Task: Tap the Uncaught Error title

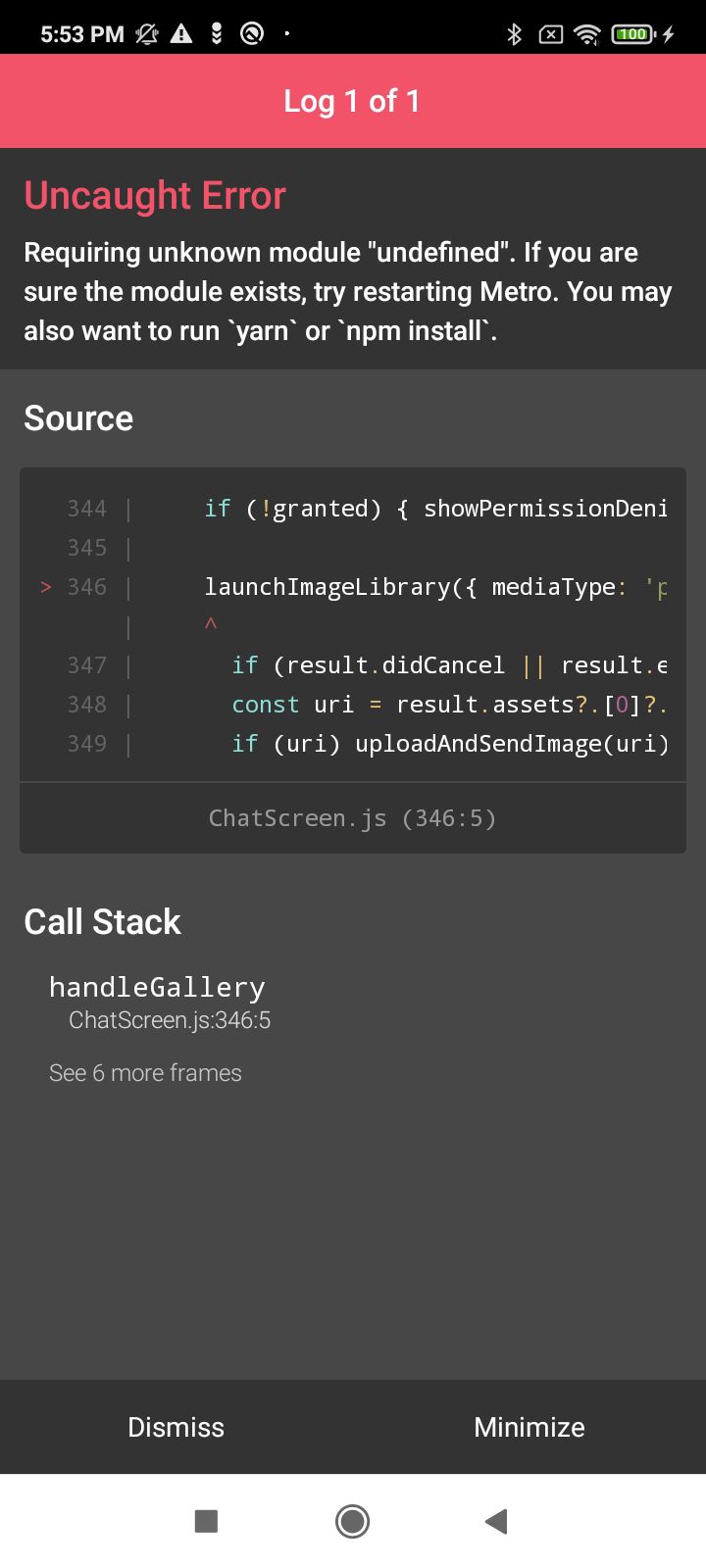Action: (155, 196)
